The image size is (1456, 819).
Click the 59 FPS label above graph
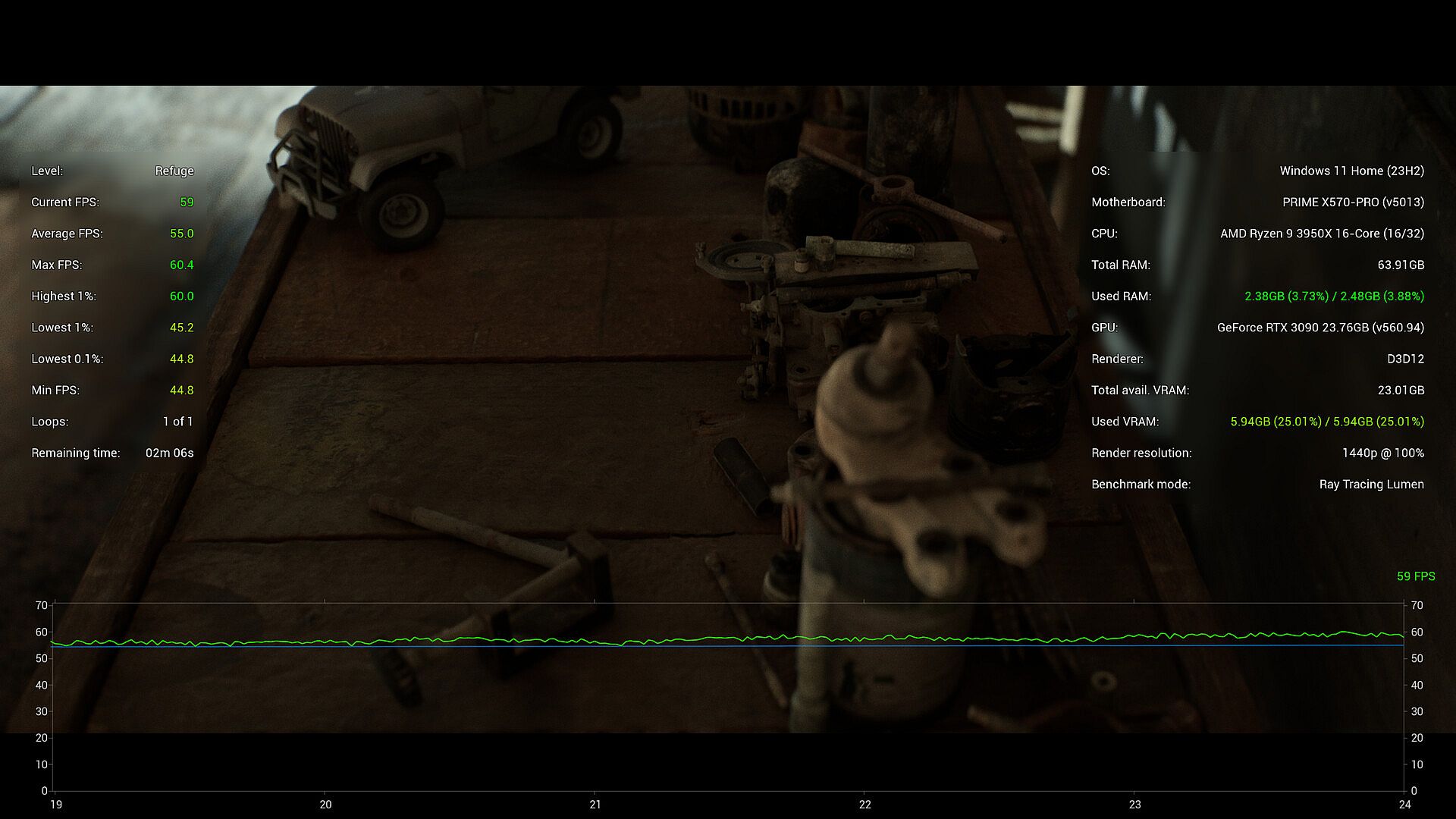coord(1415,576)
